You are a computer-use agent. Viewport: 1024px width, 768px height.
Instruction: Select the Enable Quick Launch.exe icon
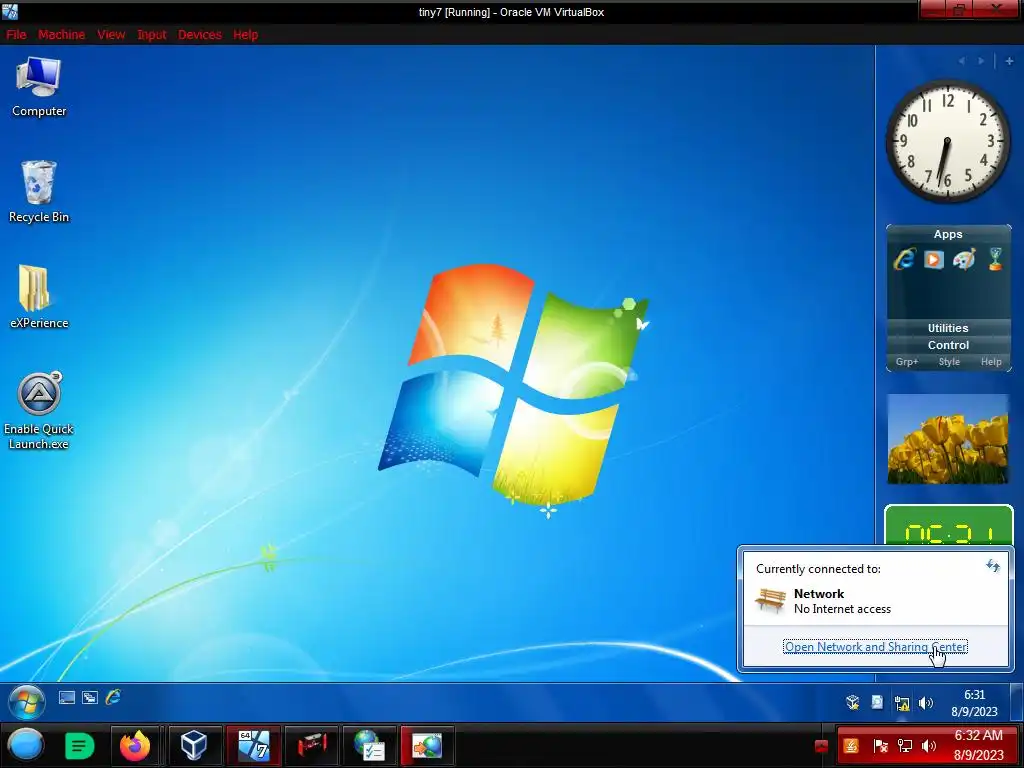(x=39, y=411)
